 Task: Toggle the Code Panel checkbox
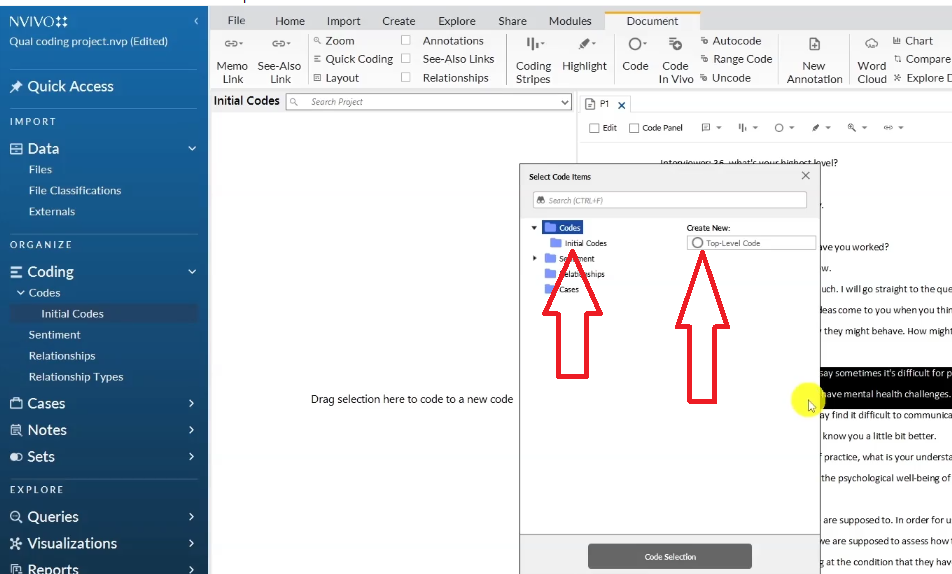pos(634,128)
